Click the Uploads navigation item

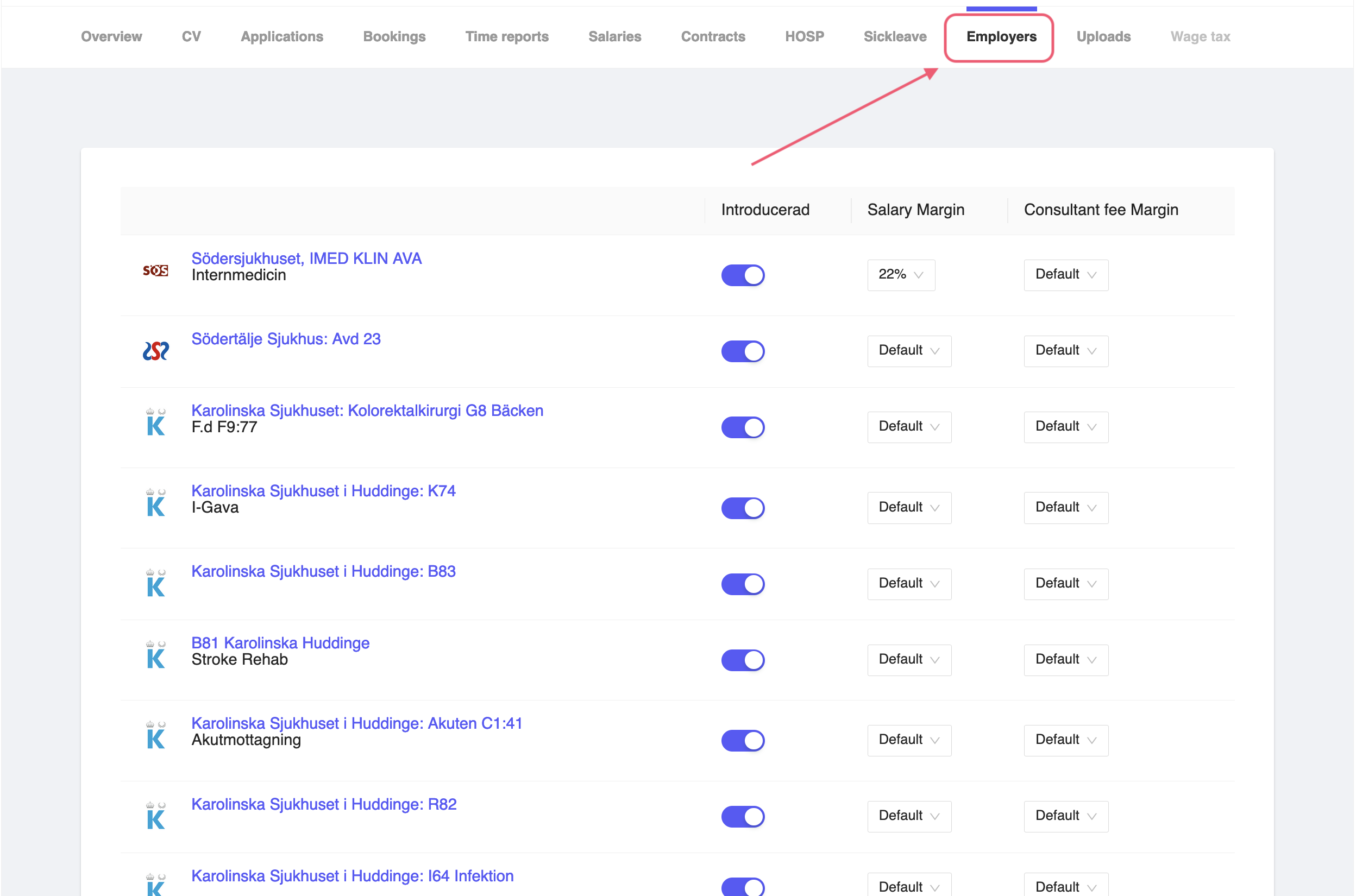pyautogui.click(x=1103, y=36)
